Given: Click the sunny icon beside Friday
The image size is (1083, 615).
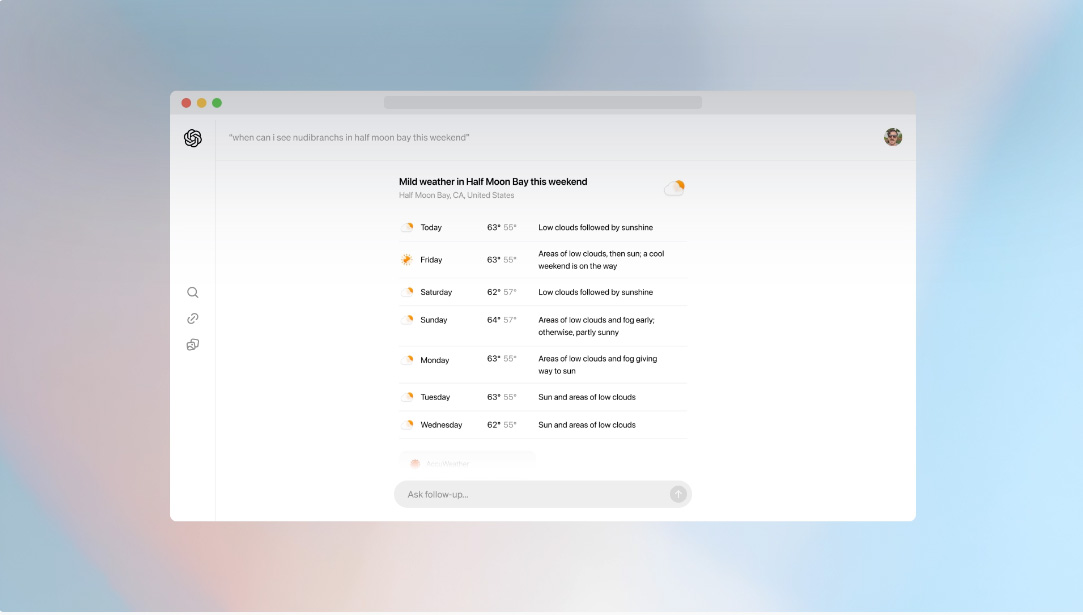Looking at the screenshot, I should 407,260.
